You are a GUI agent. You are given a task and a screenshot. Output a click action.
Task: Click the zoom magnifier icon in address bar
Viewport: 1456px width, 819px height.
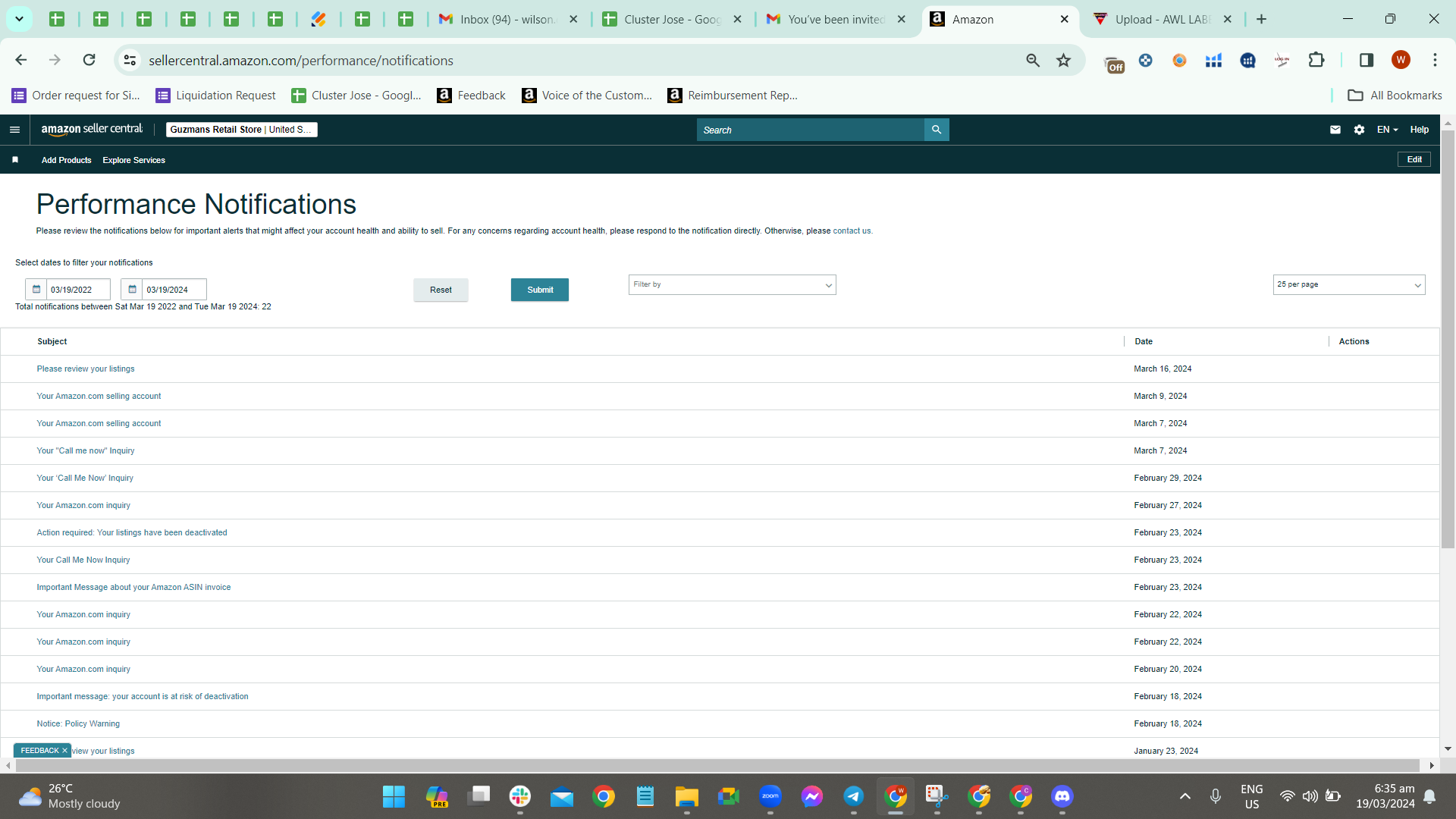[x=1033, y=60]
